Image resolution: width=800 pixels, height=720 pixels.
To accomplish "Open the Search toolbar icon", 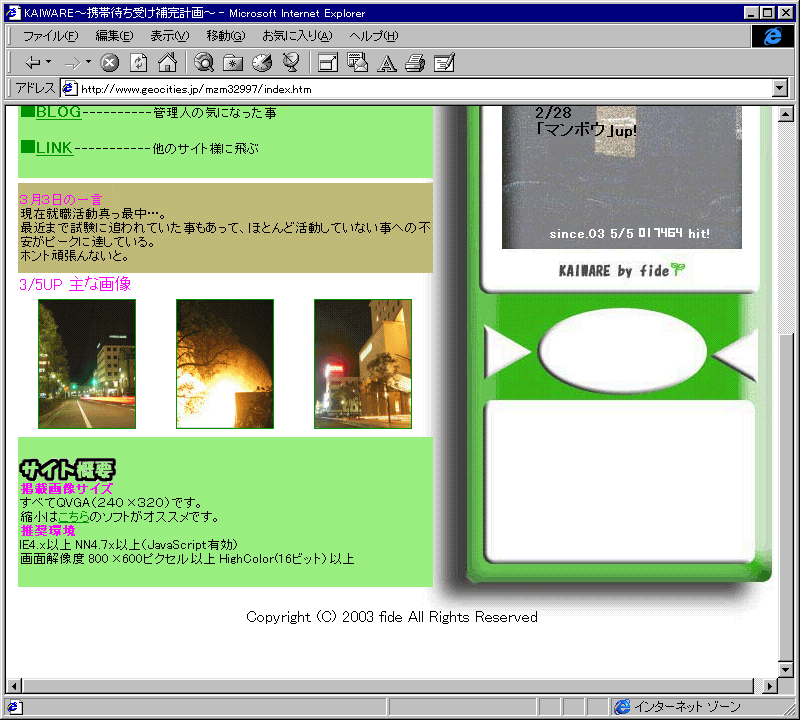I will (x=204, y=63).
